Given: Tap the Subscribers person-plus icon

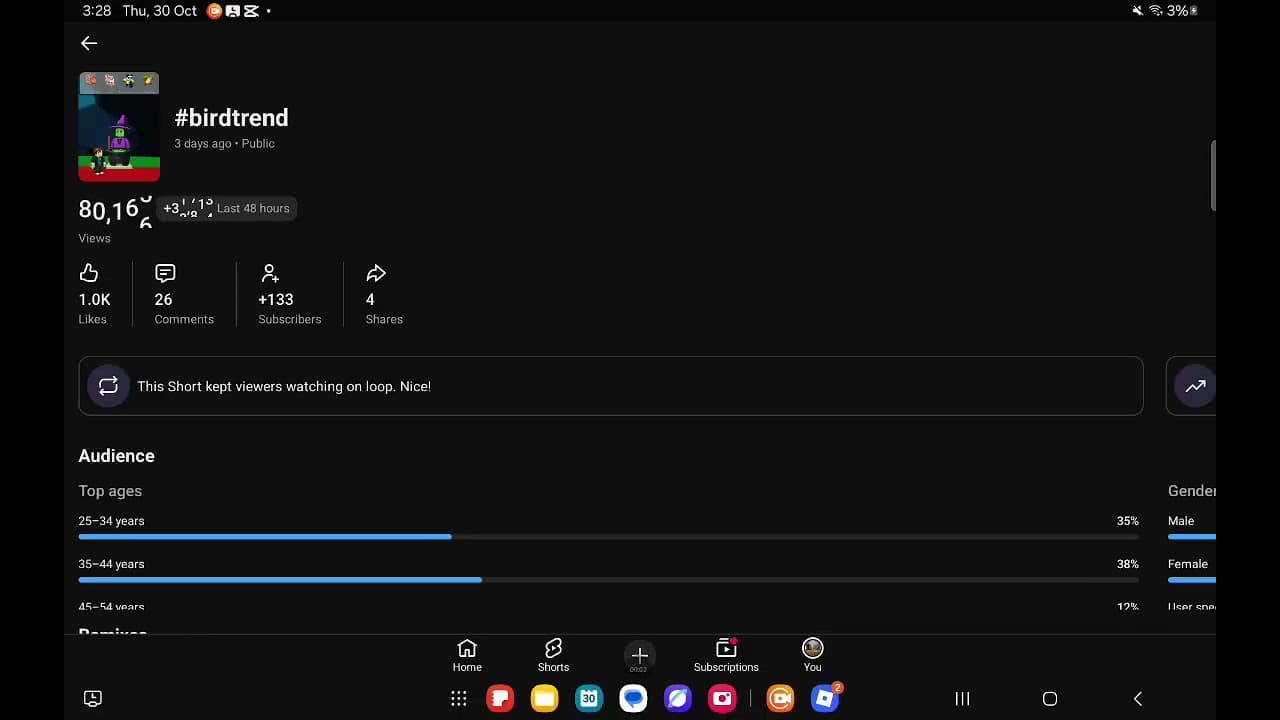Looking at the screenshot, I should coord(270,273).
